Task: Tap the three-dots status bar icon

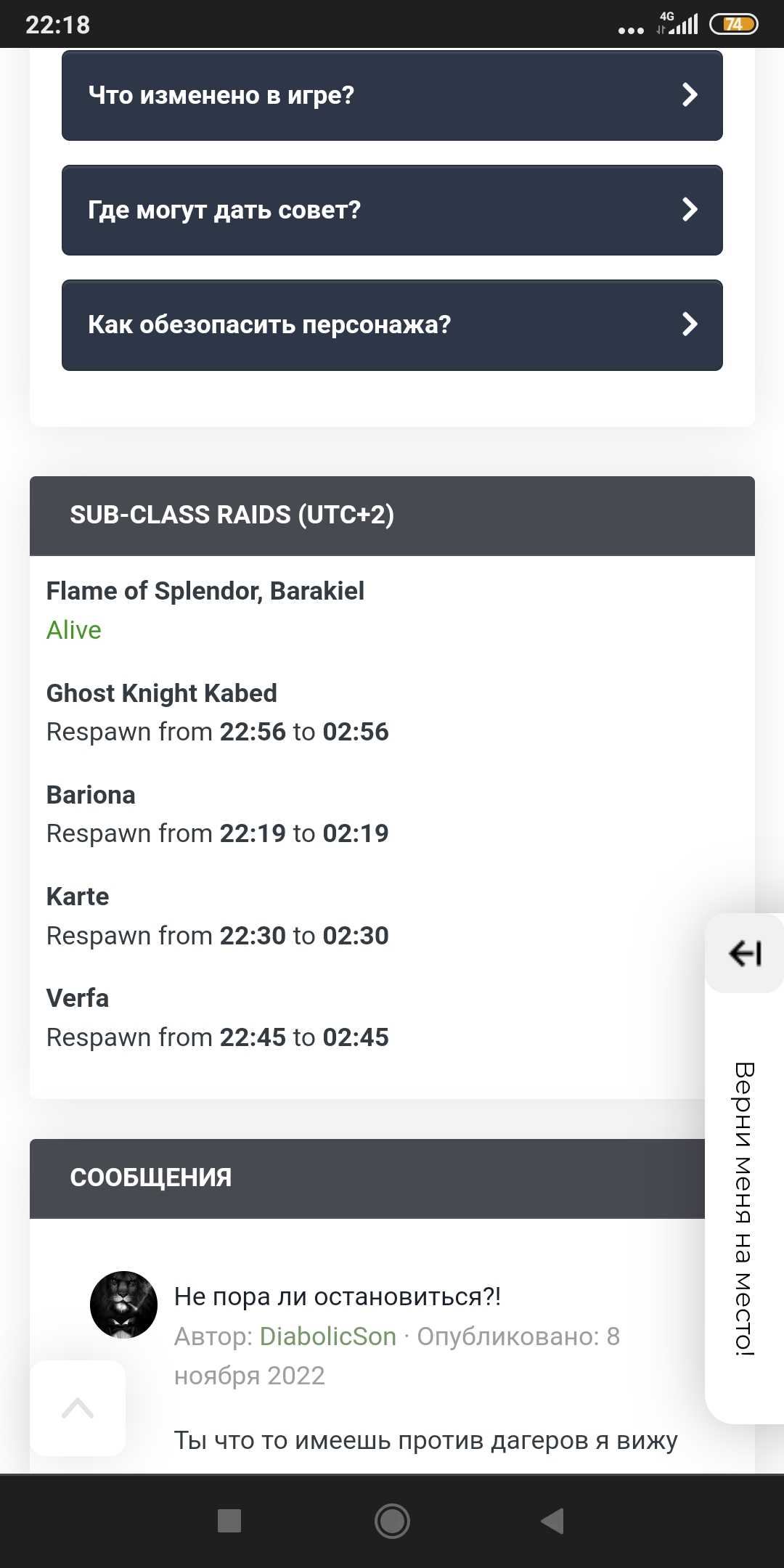Action: 630,30
